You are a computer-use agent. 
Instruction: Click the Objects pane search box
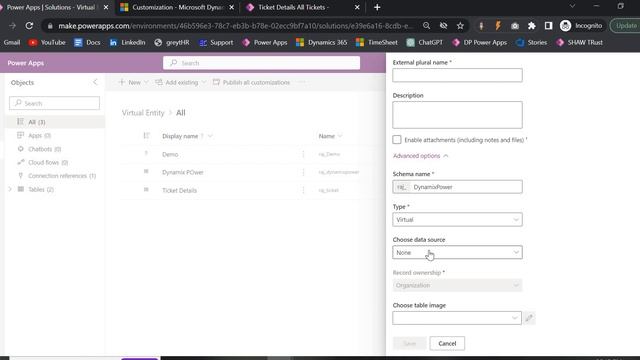pos(54,103)
